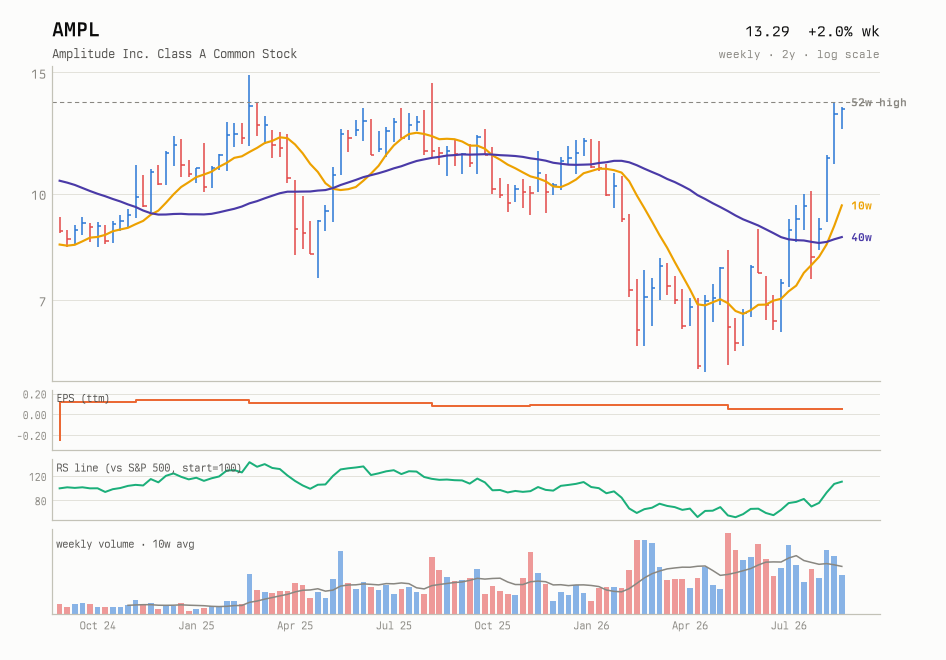Screen dimensions: 946x660
Task: Click the 'Jul 26' date axis label
Action: pos(789,626)
